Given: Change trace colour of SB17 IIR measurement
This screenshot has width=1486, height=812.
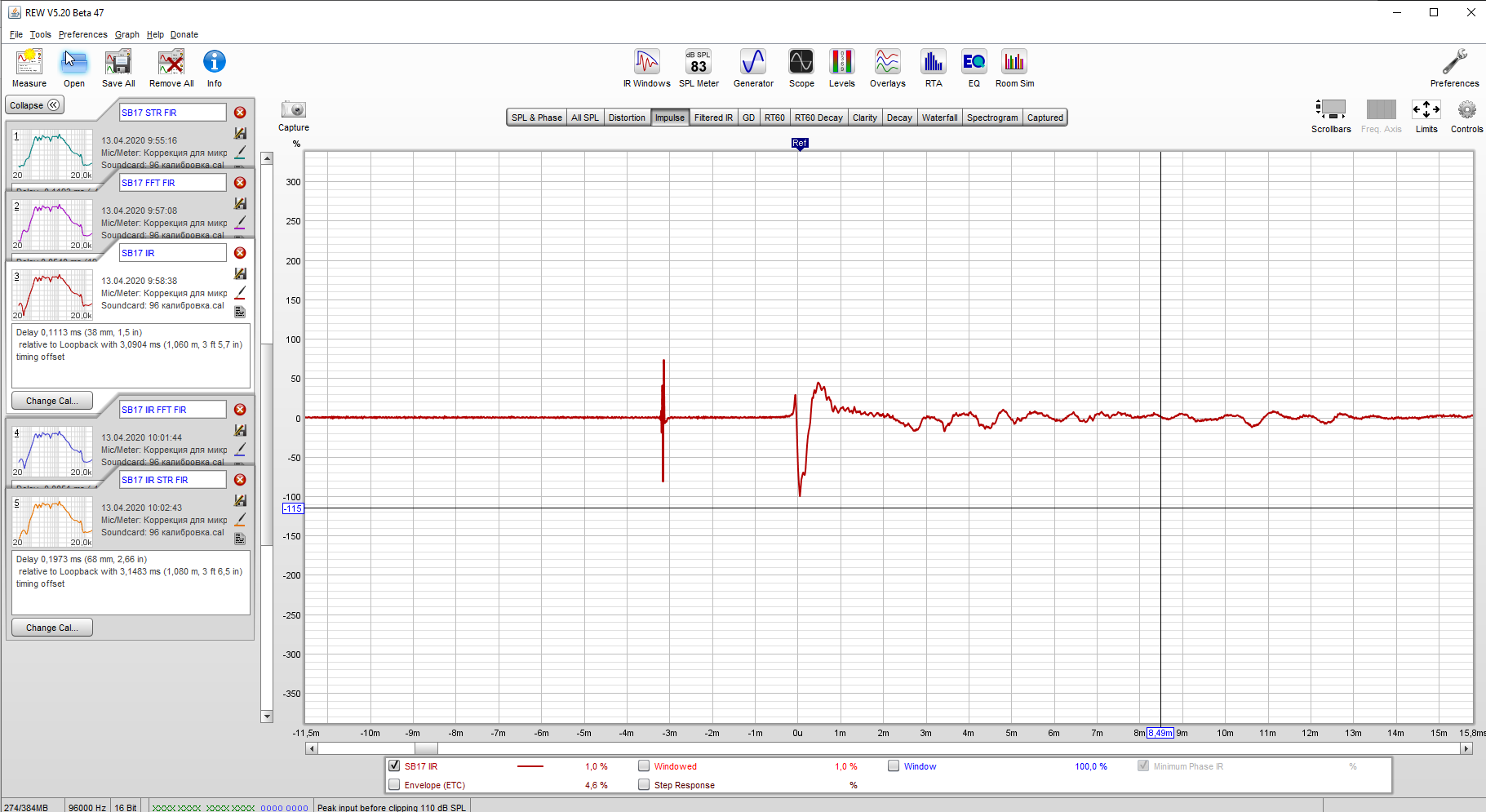Looking at the screenshot, I should coord(240,292).
